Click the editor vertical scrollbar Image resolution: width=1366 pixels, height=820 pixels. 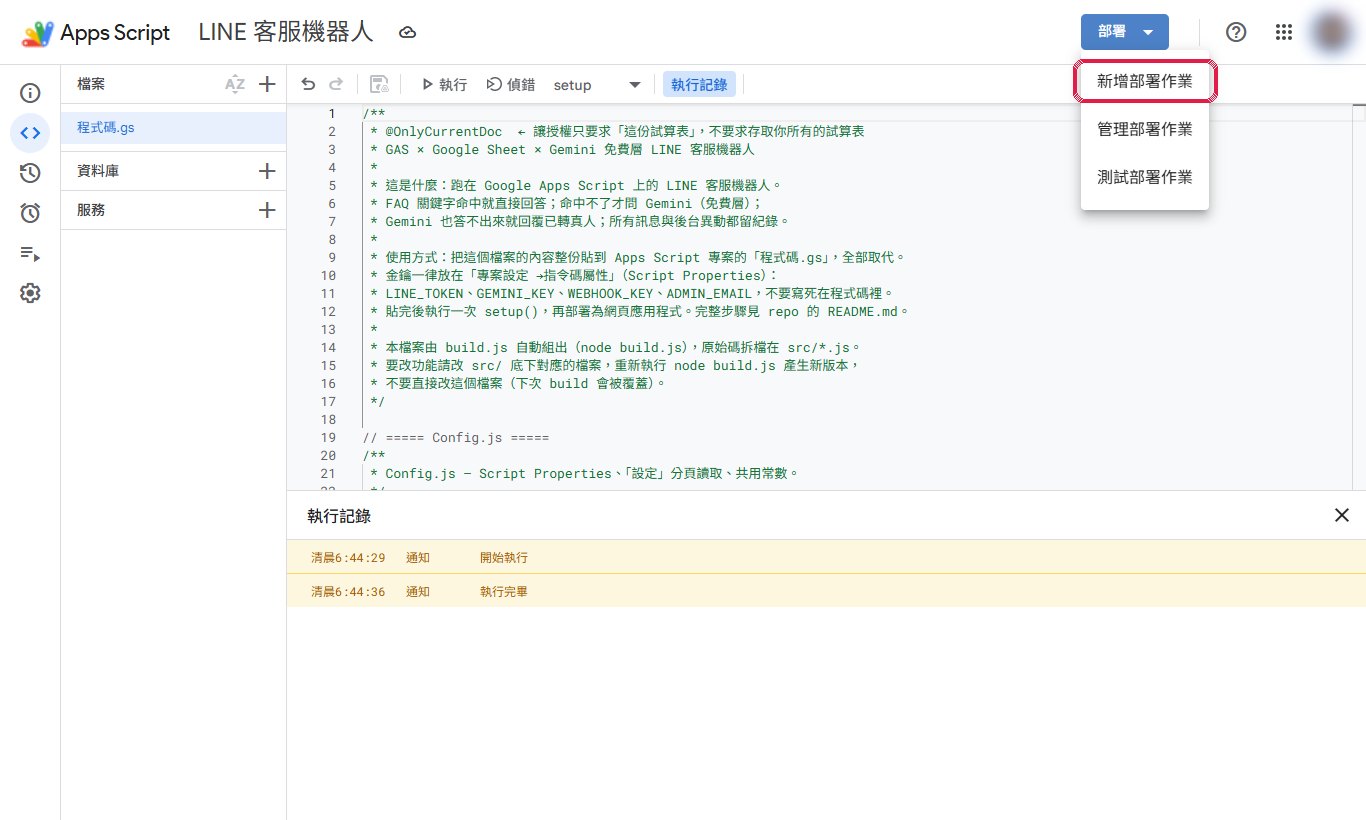click(x=1359, y=296)
